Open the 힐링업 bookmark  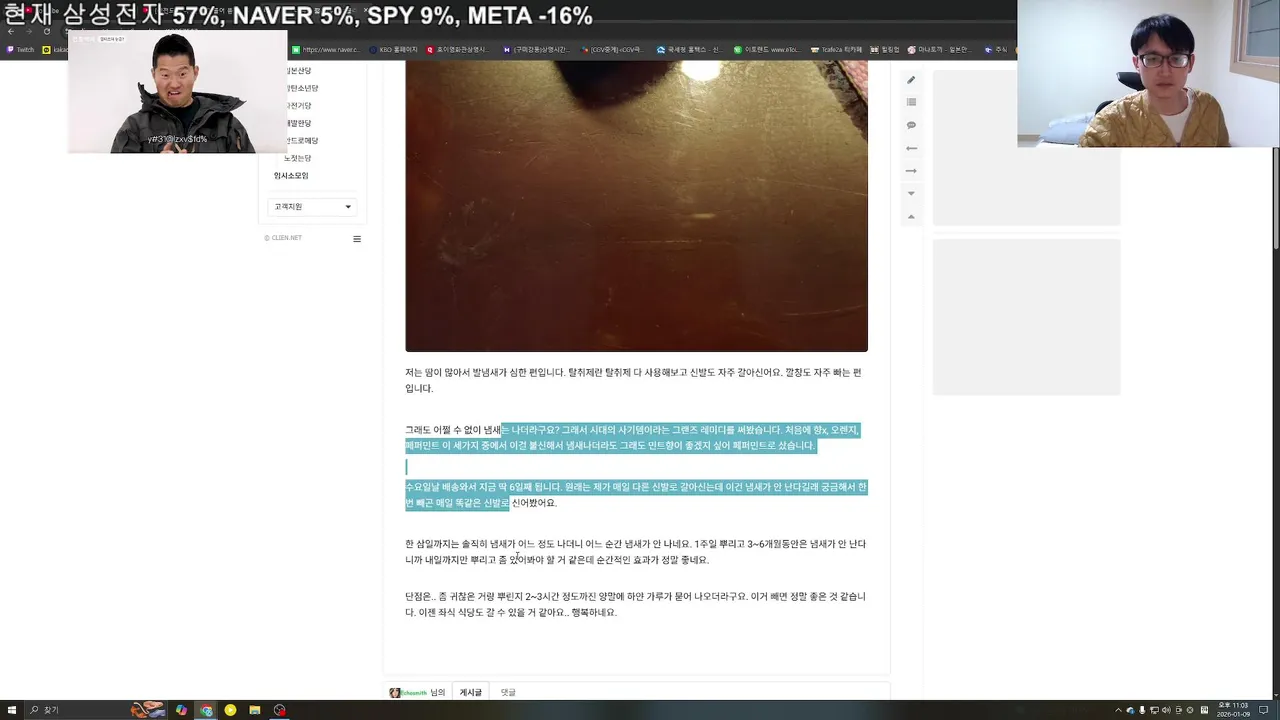tap(885, 49)
